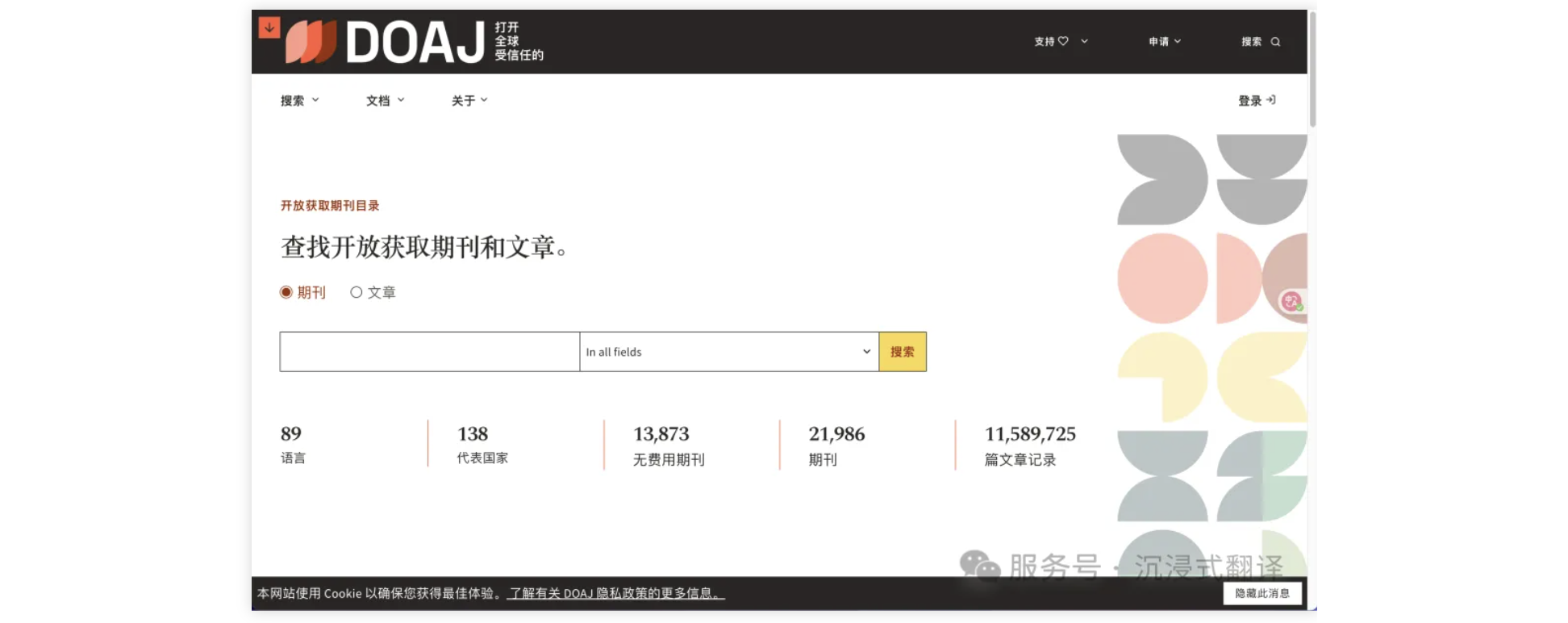This screenshot has width=1568, height=623.
Task: Click the 登录 login link
Action: [1249, 100]
